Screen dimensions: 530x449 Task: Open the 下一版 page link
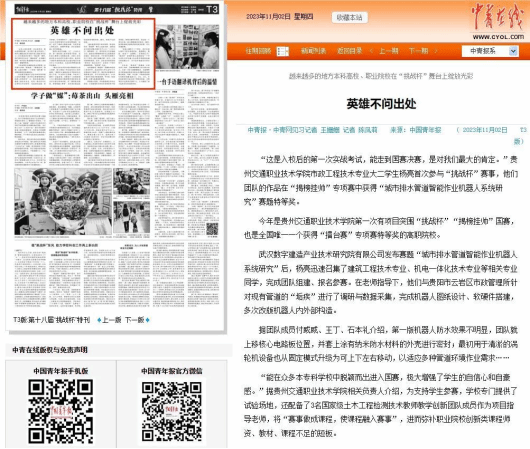point(135,320)
